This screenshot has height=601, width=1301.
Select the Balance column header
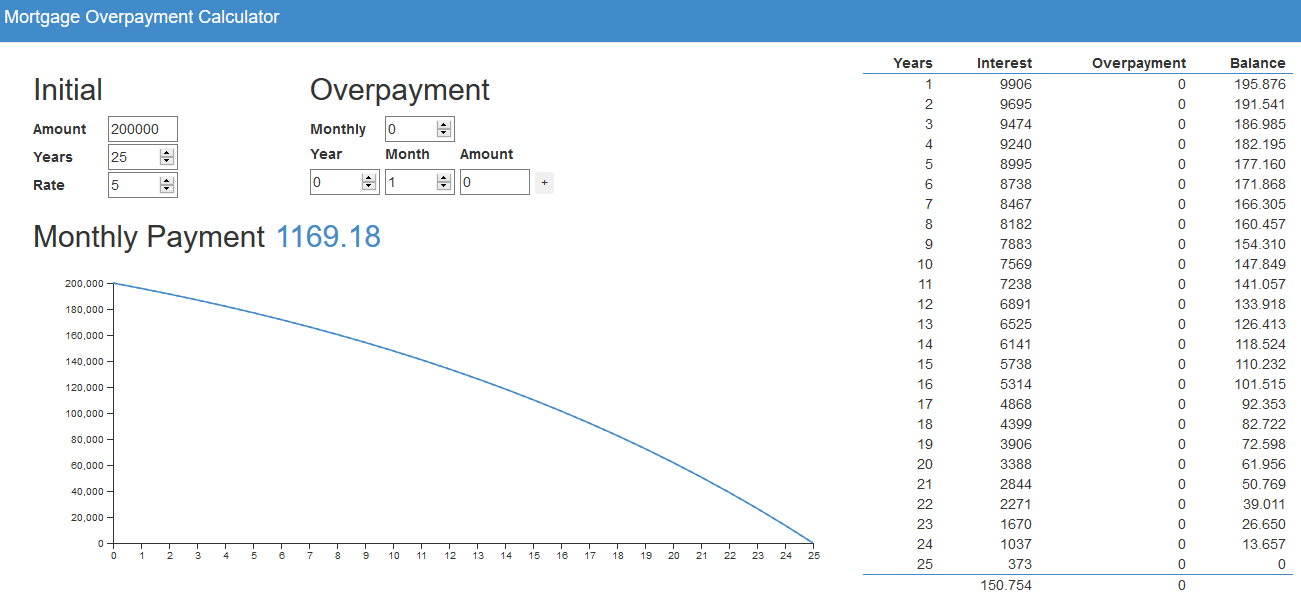coord(1257,63)
